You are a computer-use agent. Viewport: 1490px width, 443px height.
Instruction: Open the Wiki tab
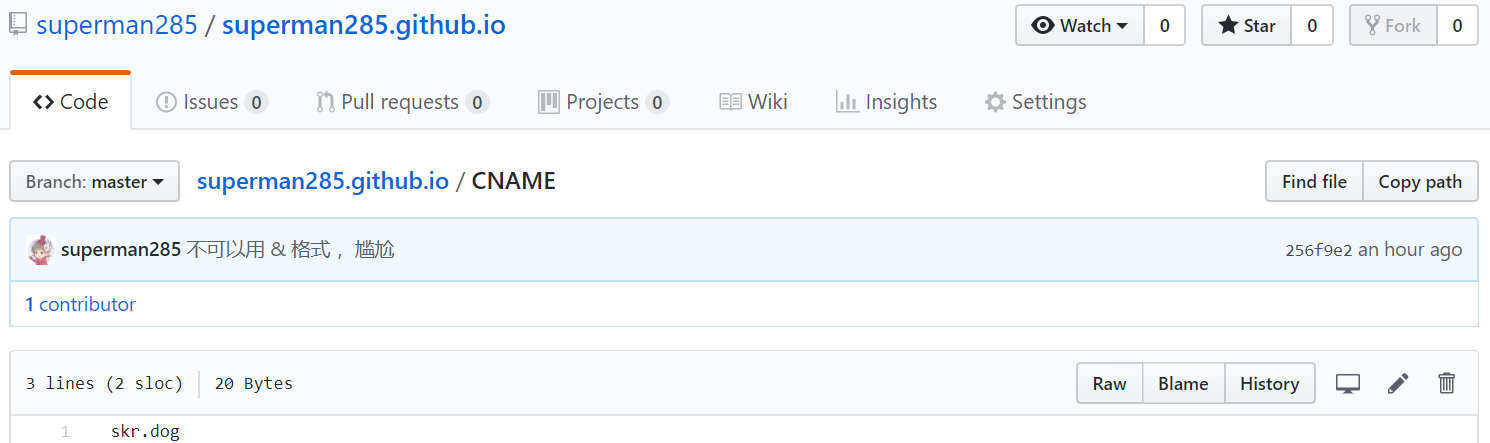753,102
